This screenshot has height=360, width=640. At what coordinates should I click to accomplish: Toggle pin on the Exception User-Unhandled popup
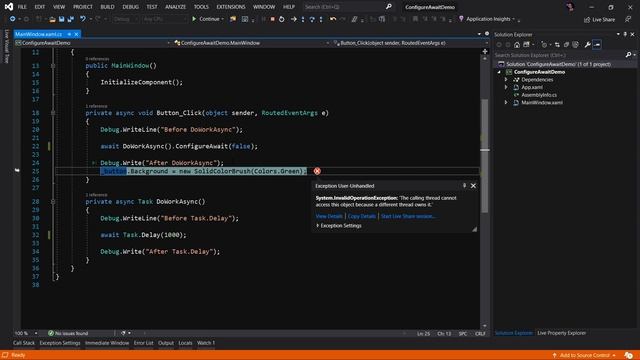[x=464, y=186]
